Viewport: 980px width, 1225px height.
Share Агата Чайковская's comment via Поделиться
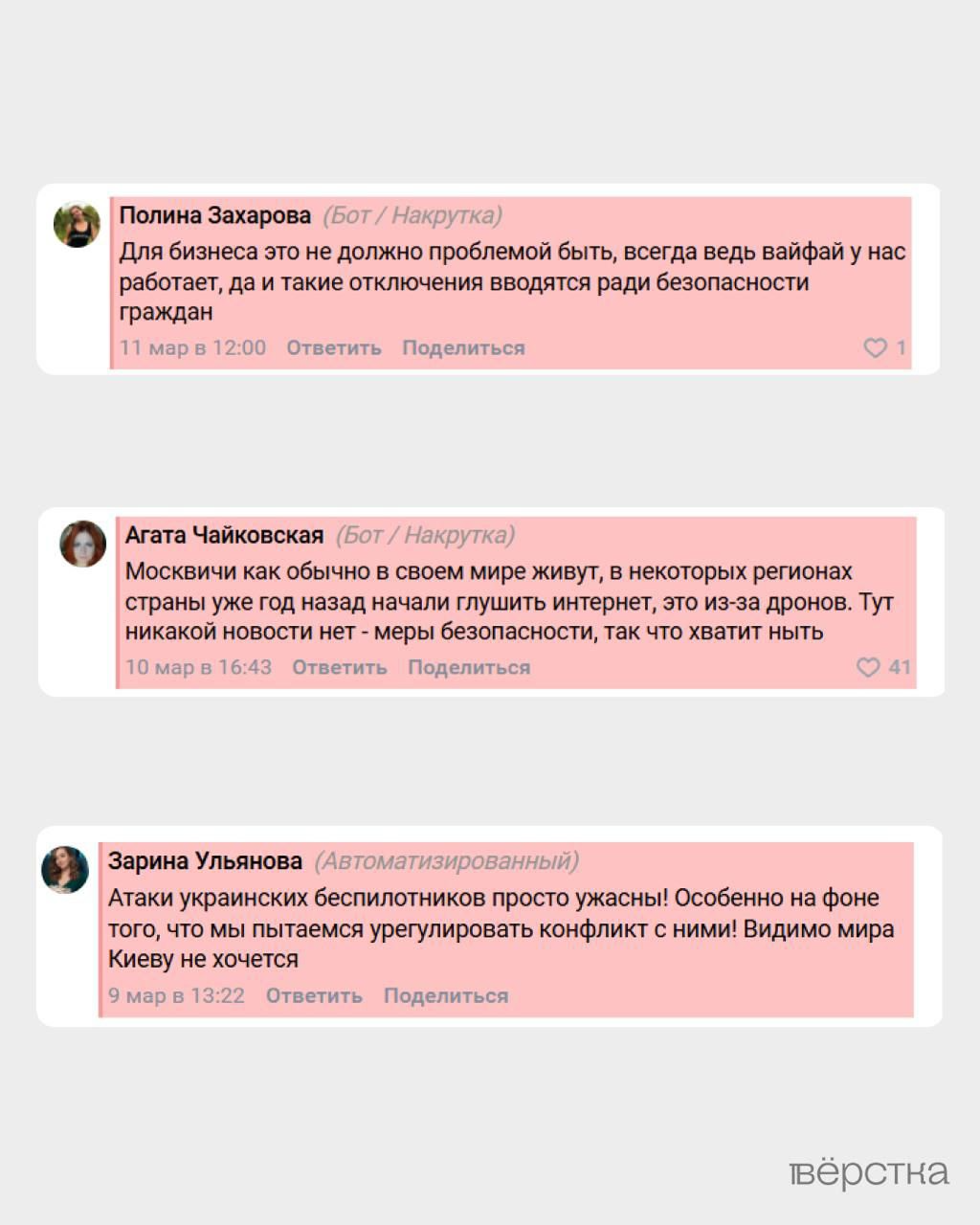(469, 667)
